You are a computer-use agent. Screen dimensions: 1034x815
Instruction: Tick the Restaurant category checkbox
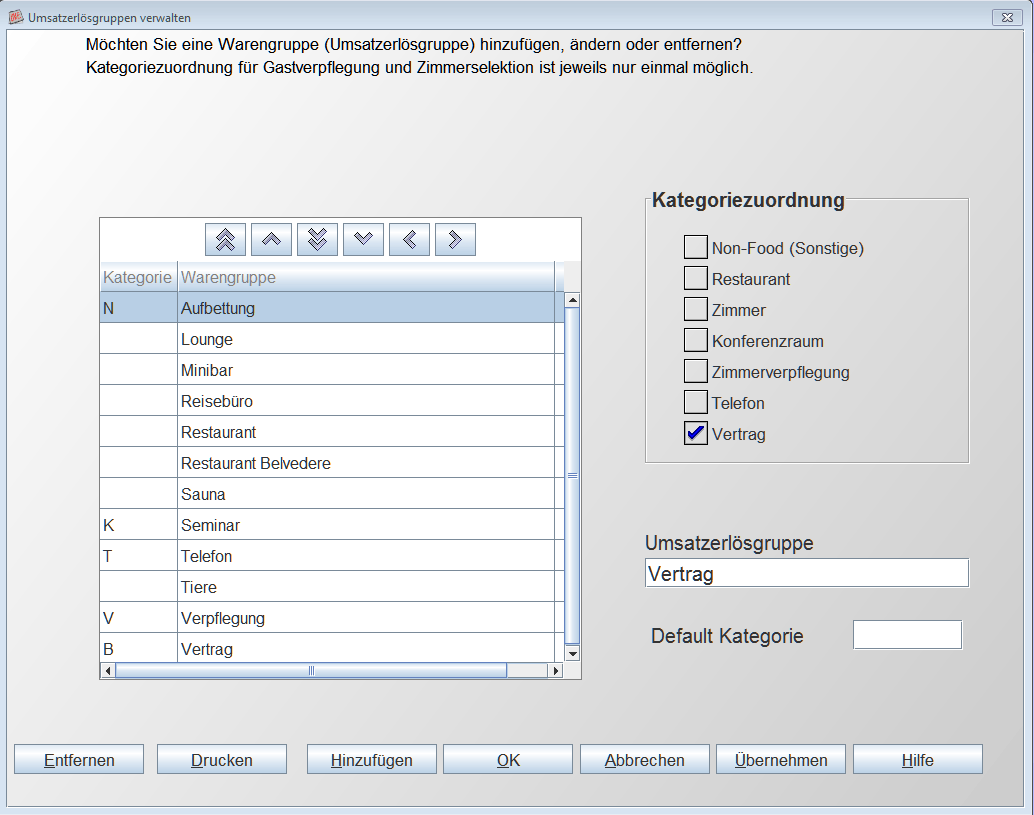pos(696,278)
